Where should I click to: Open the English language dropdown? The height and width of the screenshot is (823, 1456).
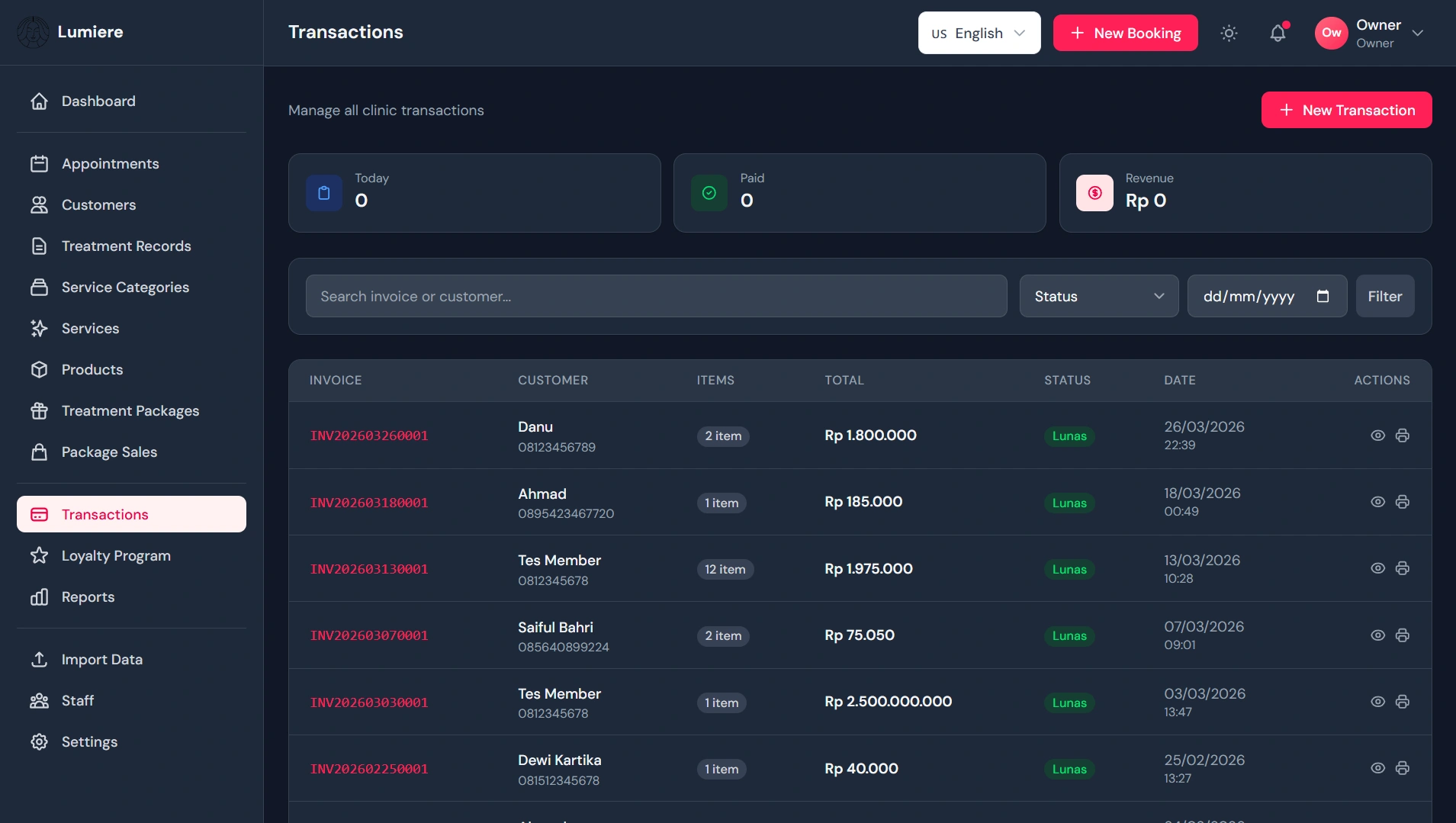(x=979, y=33)
